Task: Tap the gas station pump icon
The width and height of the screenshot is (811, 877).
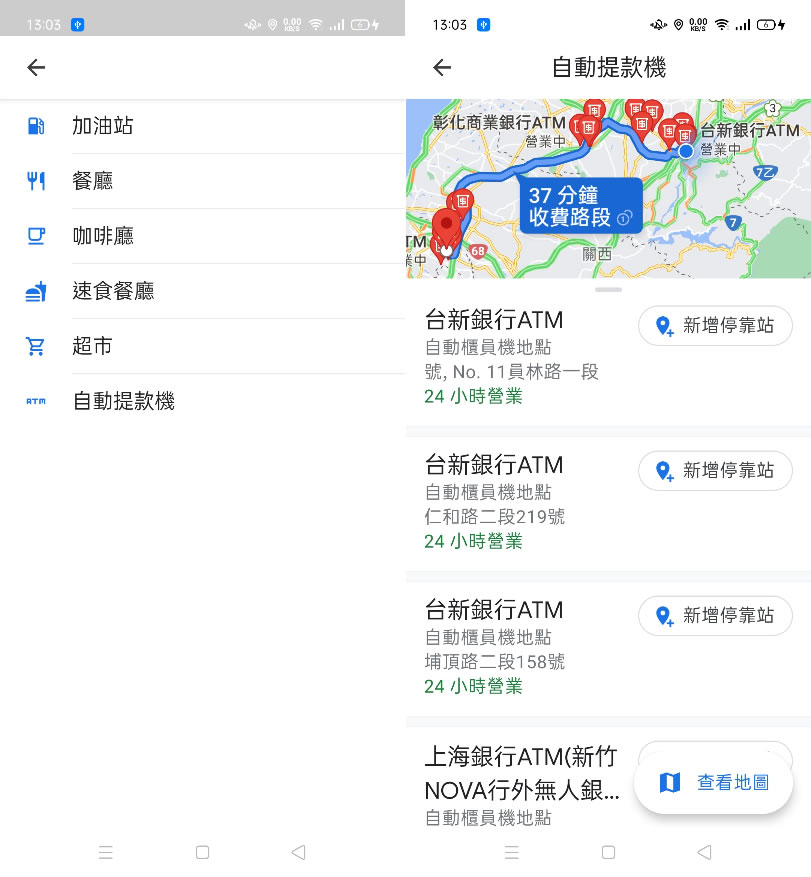Action: coord(36,126)
